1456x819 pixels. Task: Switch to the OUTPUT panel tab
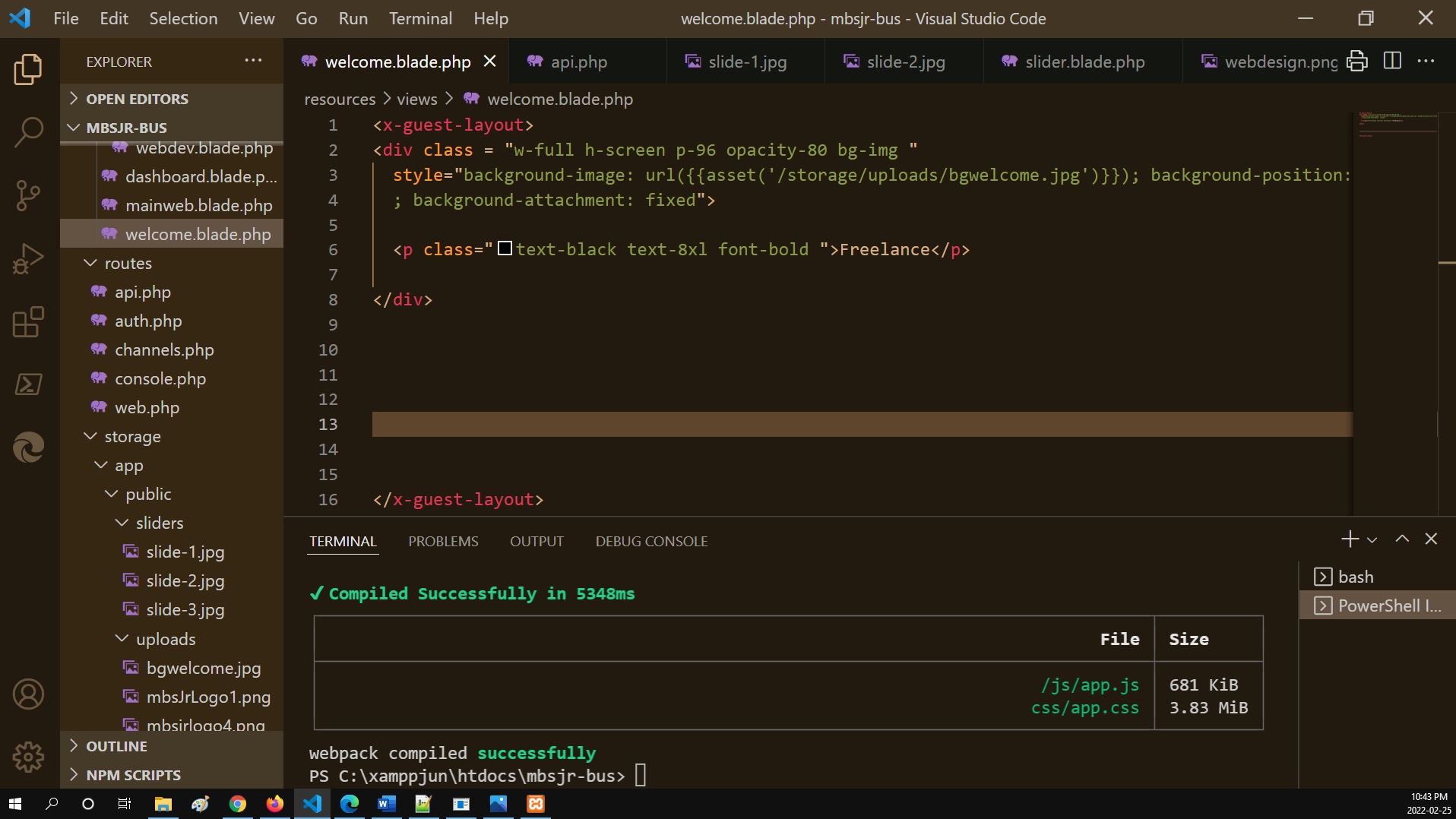(x=537, y=541)
